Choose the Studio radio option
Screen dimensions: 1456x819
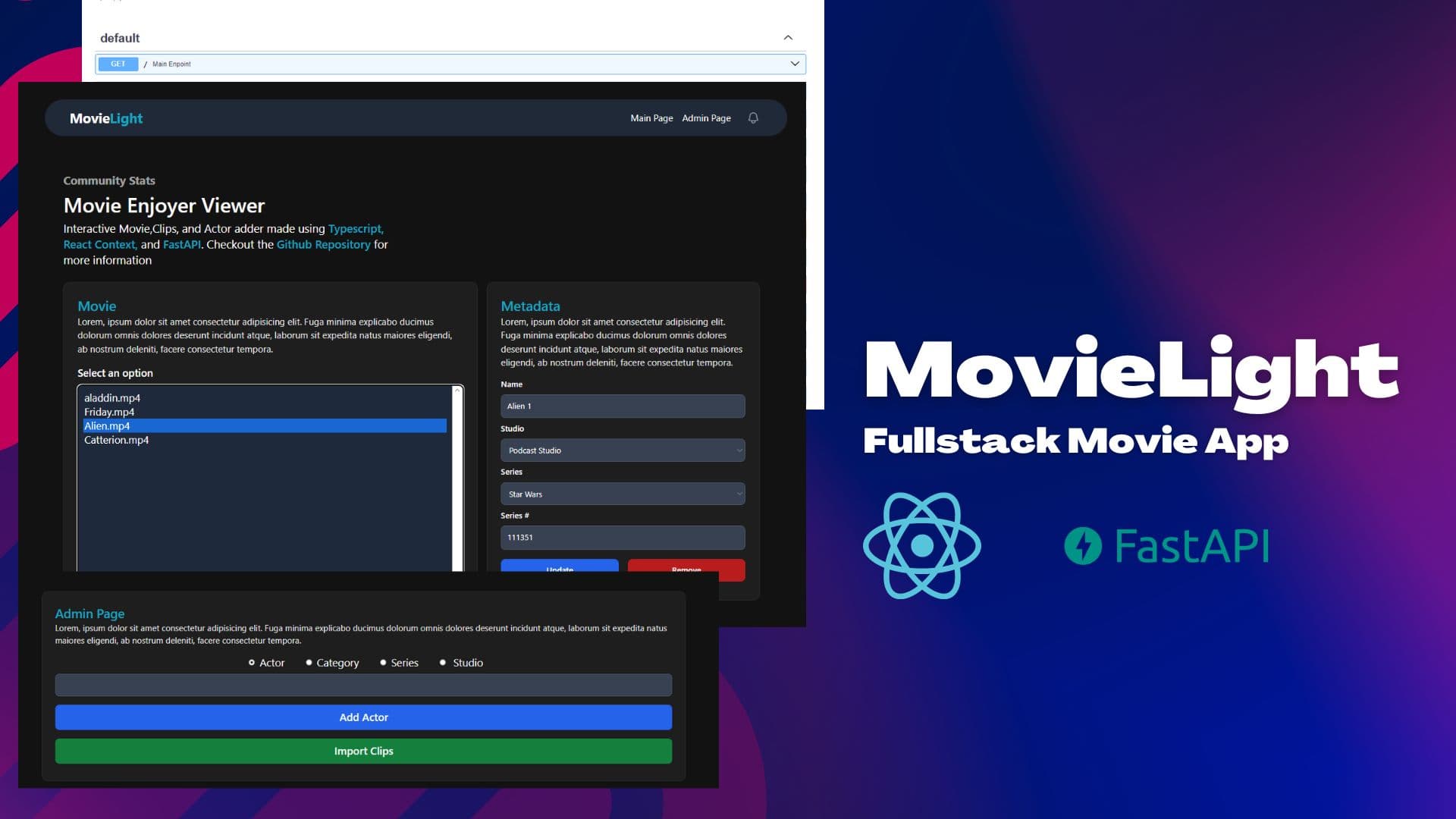click(443, 663)
